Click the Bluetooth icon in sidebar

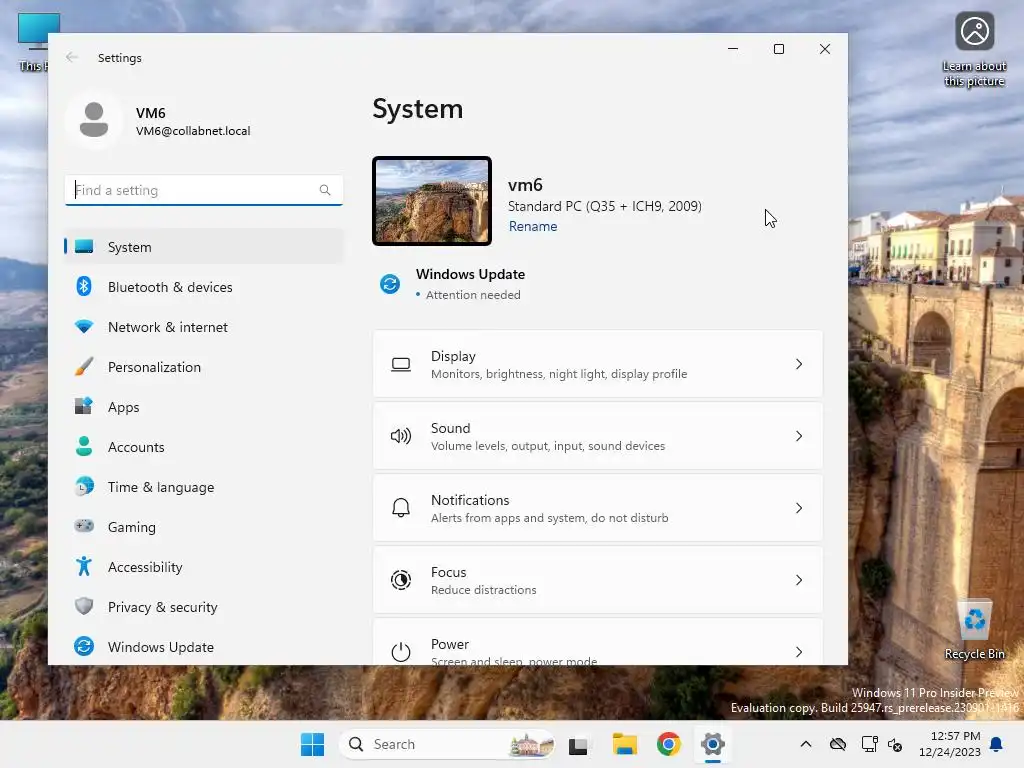(x=84, y=287)
